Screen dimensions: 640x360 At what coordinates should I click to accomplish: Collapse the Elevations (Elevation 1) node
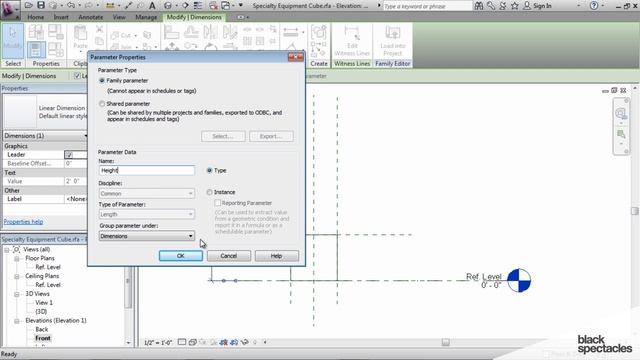coord(17,321)
